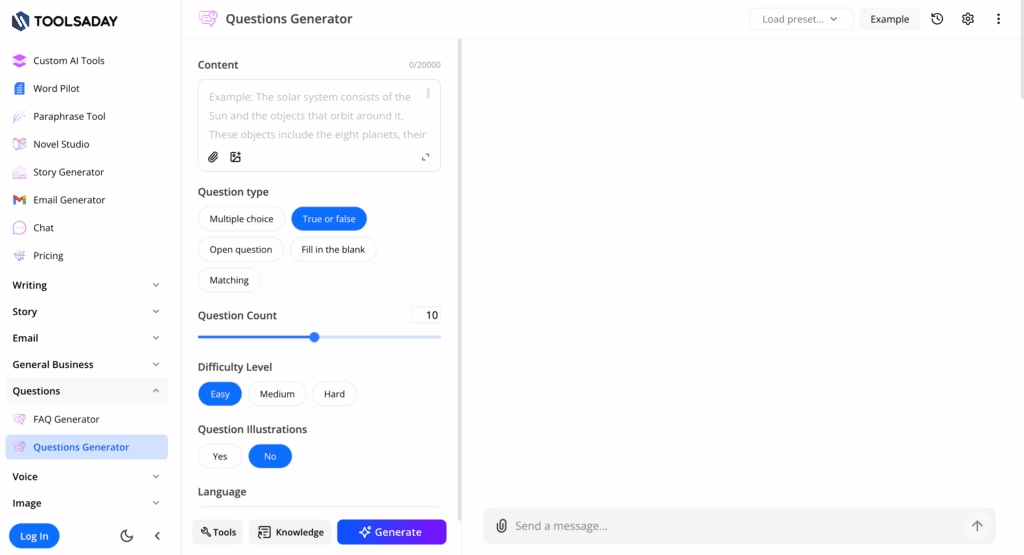1024x555 pixels.
Task: Expand the Content text area
Action: [x=426, y=157]
